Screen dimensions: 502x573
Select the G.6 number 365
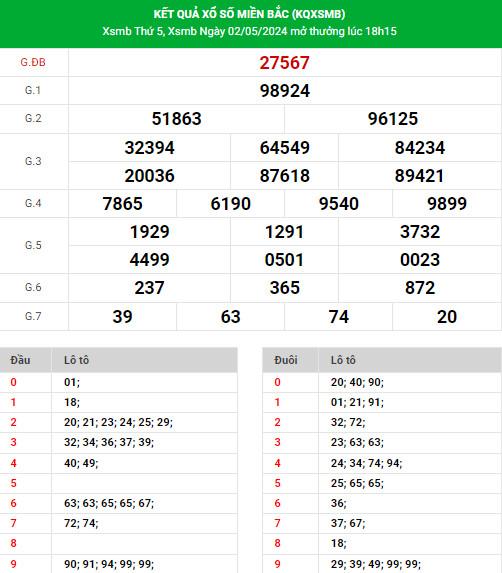pyautogui.click(x=285, y=288)
